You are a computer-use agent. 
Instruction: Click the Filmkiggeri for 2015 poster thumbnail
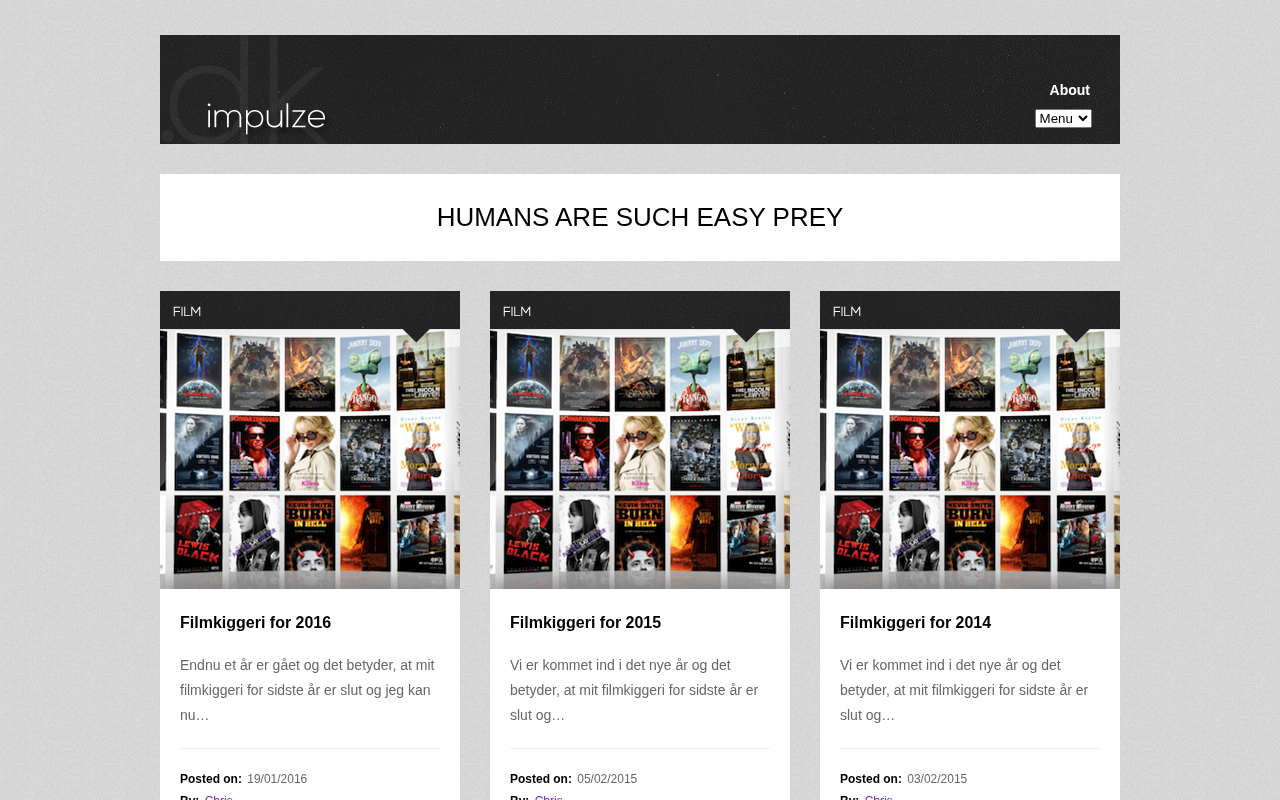click(x=640, y=459)
